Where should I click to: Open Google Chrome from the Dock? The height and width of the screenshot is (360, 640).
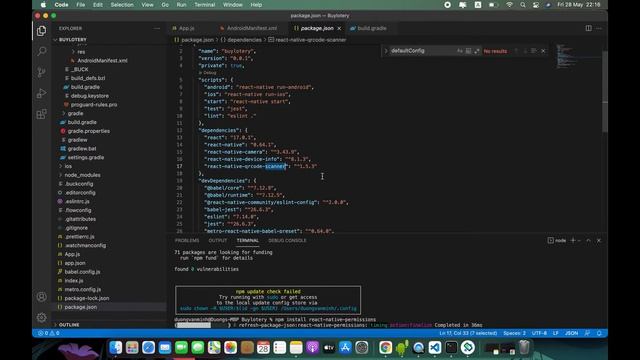[385, 348]
